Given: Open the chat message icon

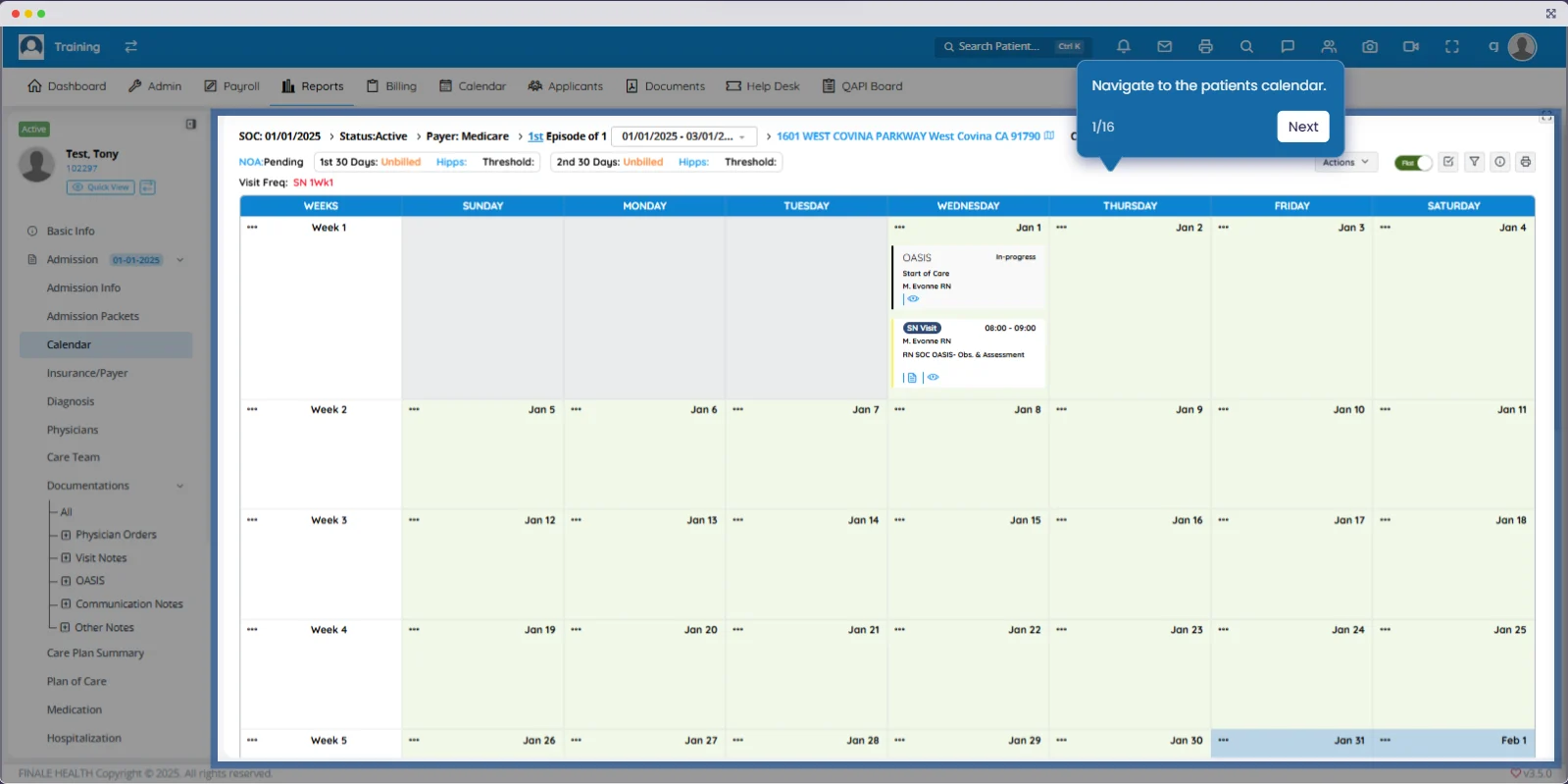Looking at the screenshot, I should click(1288, 46).
